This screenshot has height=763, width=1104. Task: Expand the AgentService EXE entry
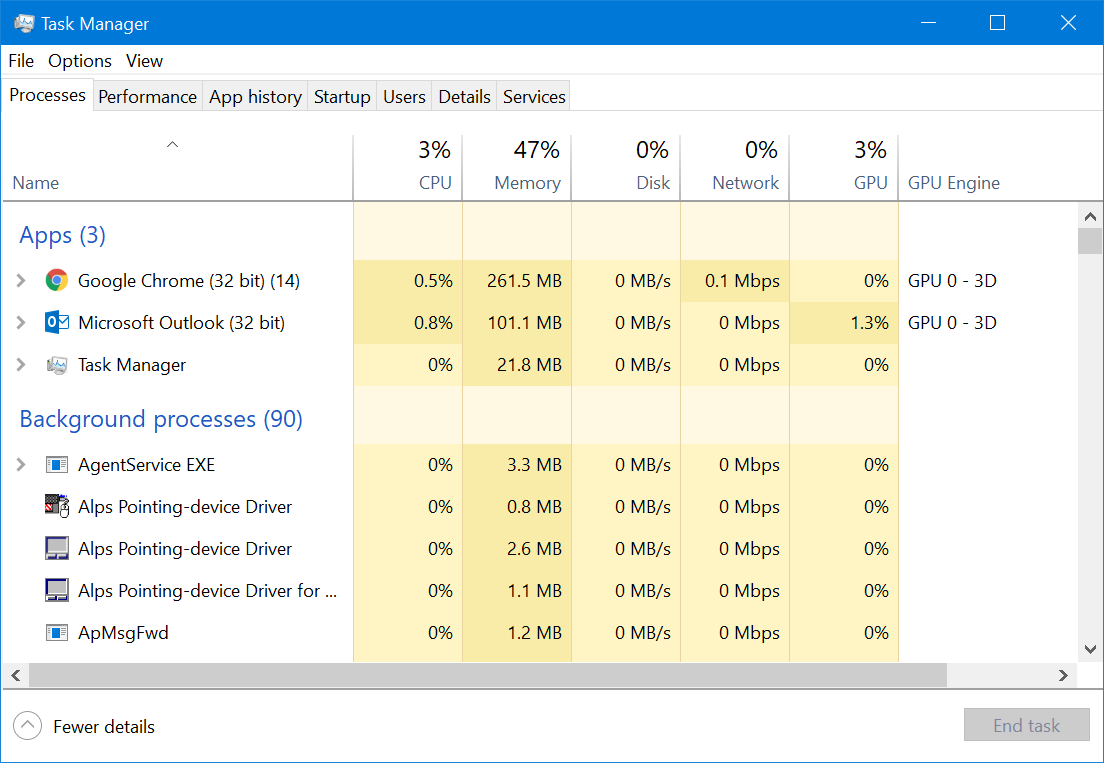pos(21,465)
